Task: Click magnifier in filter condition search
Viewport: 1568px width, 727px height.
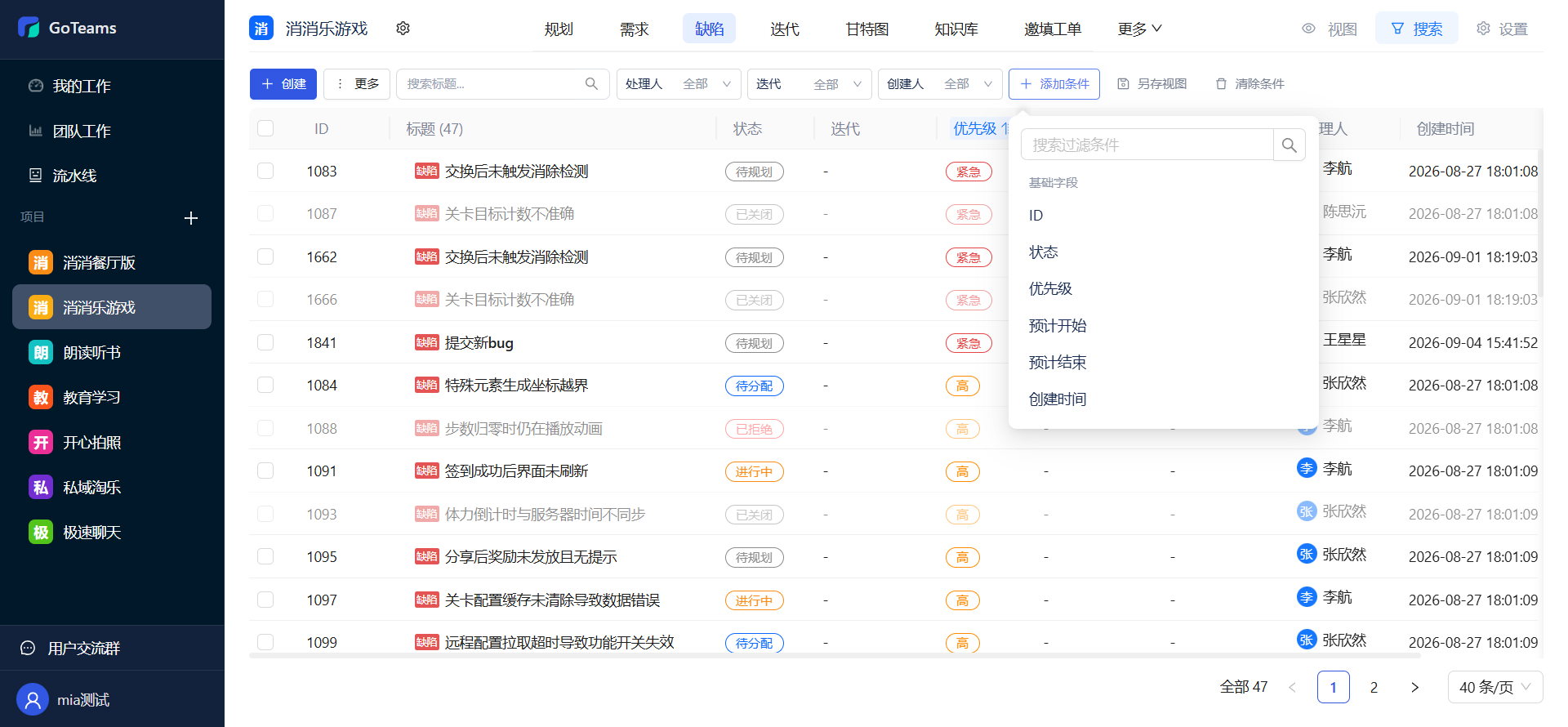Action: [x=1290, y=145]
